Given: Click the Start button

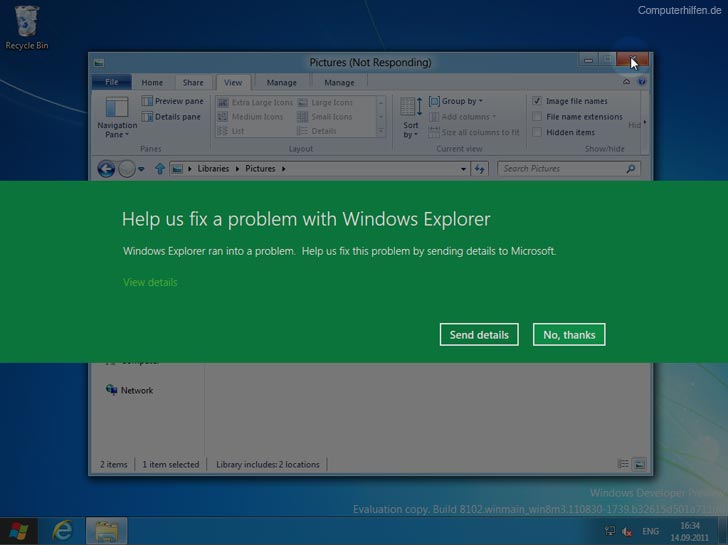Looking at the screenshot, I should pyautogui.click(x=19, y=531).
